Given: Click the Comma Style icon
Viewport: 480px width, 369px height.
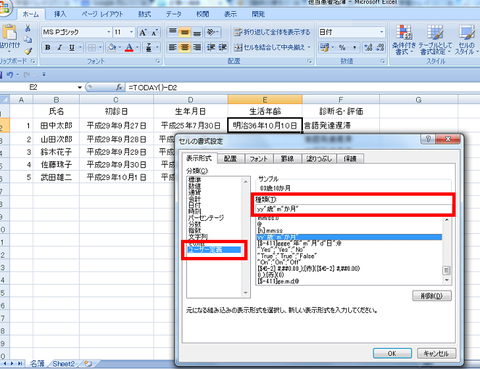Looking at the screenshot, I should 354,47.
